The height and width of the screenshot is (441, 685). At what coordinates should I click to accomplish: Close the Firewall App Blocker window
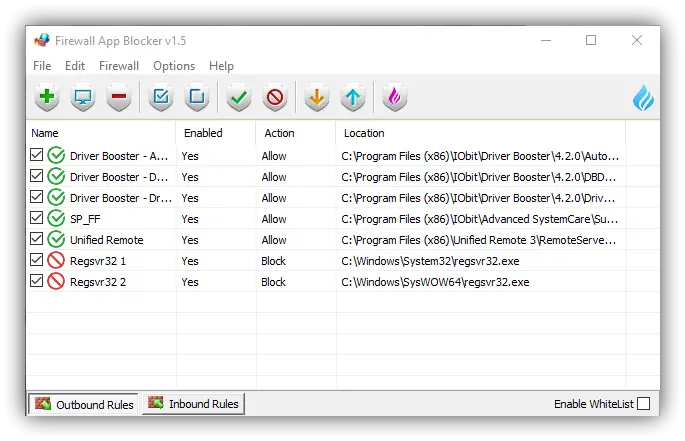[637, 40]
